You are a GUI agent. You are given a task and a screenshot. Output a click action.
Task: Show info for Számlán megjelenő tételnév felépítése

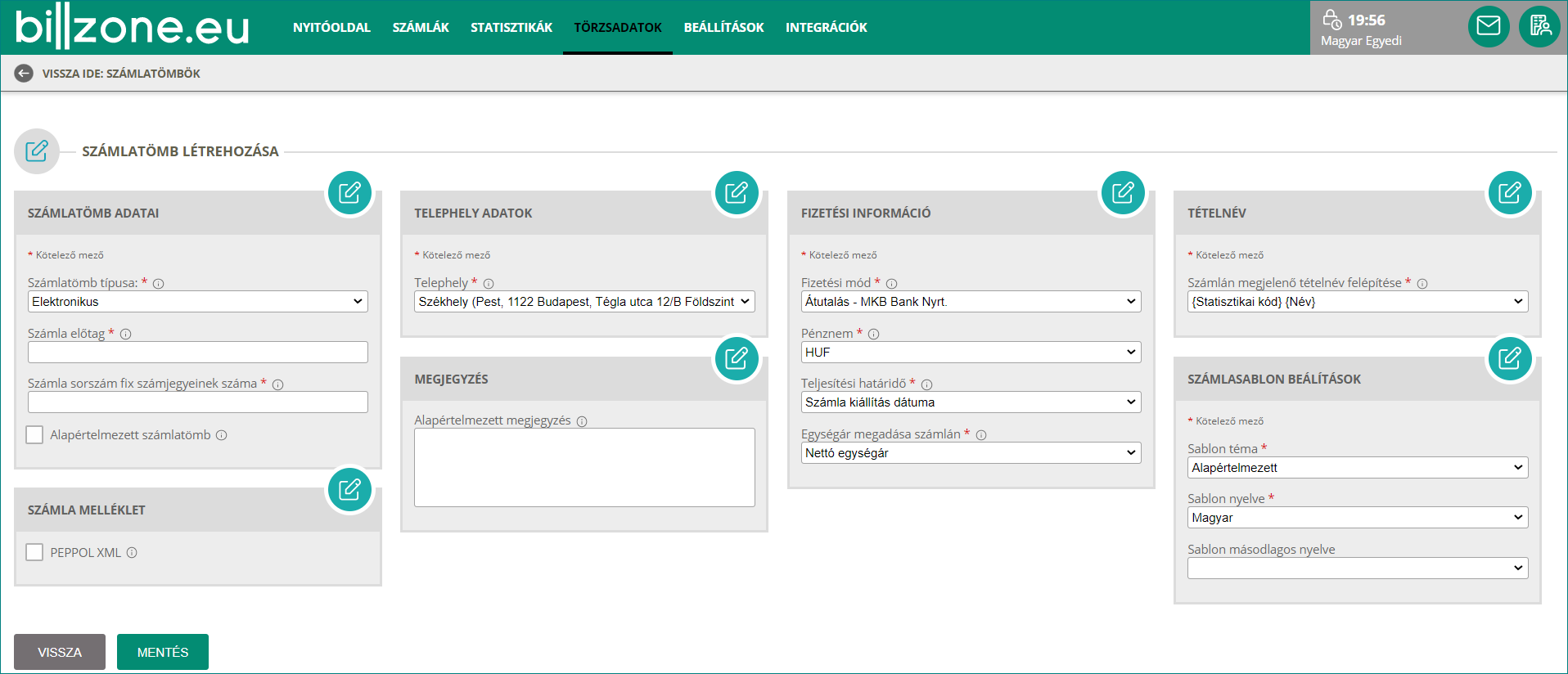pyautogui.click(x=1422, y=284)
